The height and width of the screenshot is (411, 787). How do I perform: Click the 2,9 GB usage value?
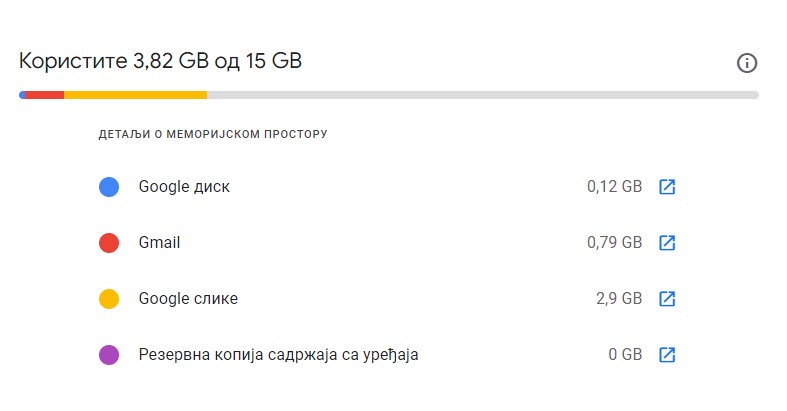[618, 299]
